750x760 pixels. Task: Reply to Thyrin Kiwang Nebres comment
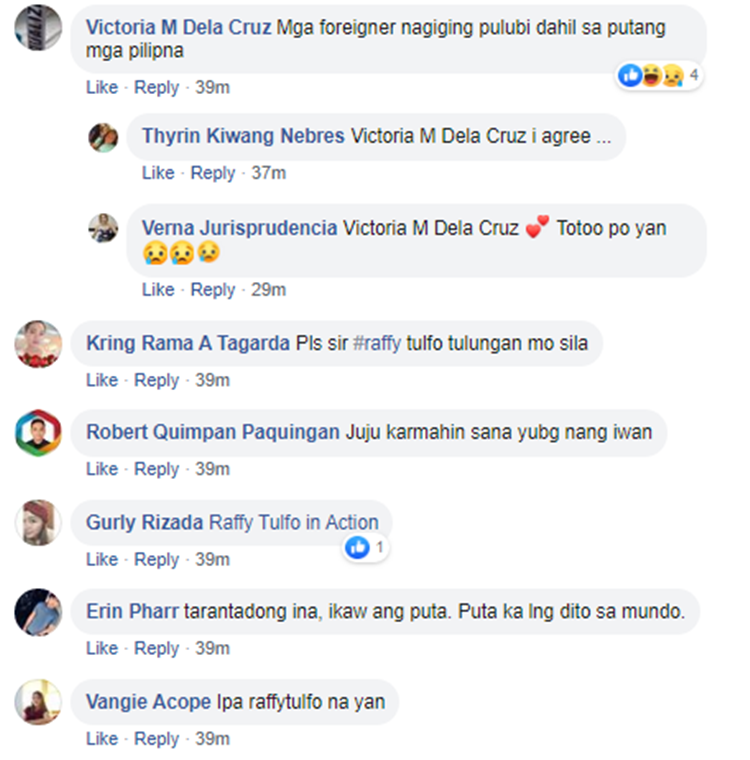[x=212, y=173]
